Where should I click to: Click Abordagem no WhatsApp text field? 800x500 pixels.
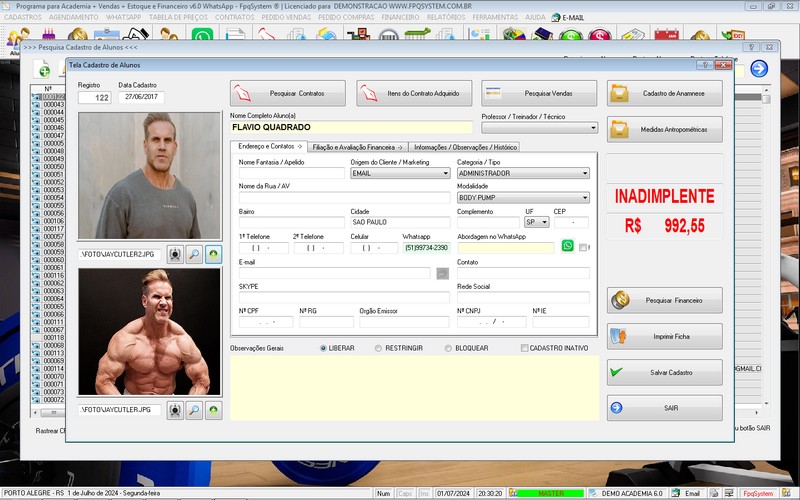tap(506, 248)
